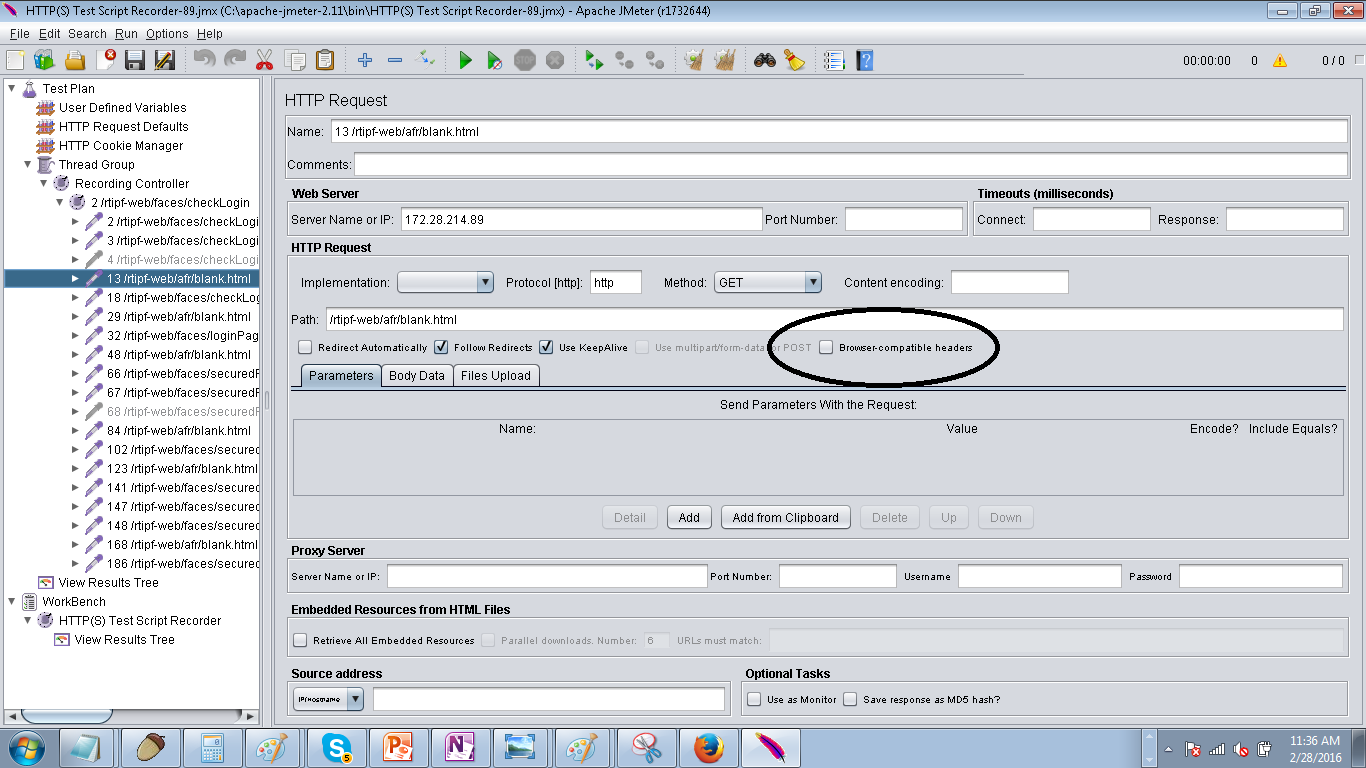Screen dimensions: 1366x768
Task: Open the Search icon (binoculars) in the toolbar
Action: [763, 60]
